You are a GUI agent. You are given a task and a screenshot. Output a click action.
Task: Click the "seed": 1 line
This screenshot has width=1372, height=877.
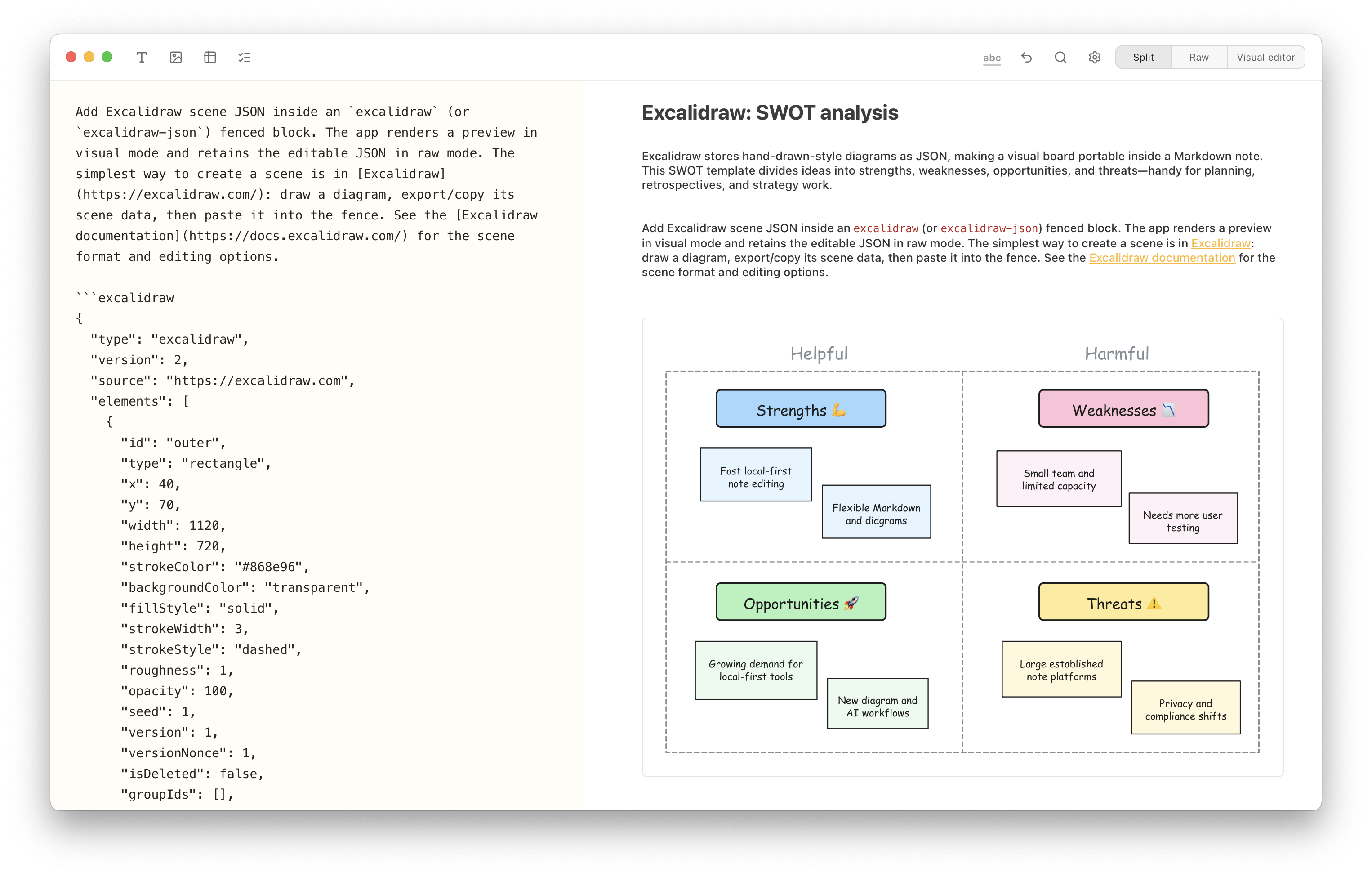[x=158, y=712]
